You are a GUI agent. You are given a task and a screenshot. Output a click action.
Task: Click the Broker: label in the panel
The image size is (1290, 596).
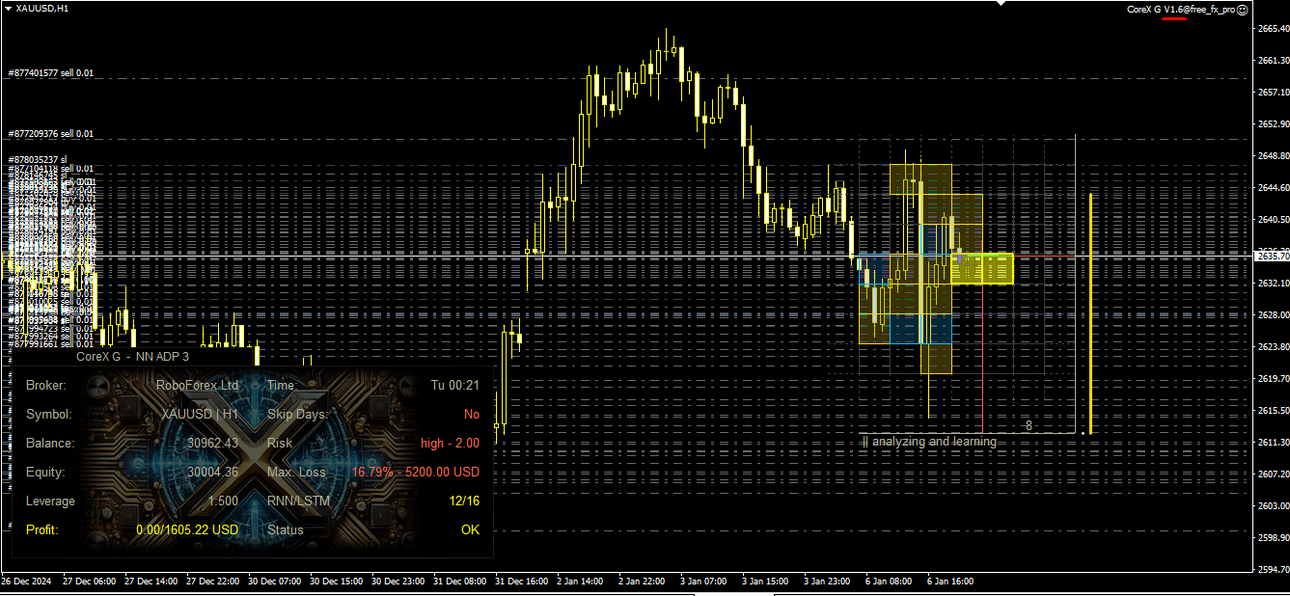[x=46, y=385]
